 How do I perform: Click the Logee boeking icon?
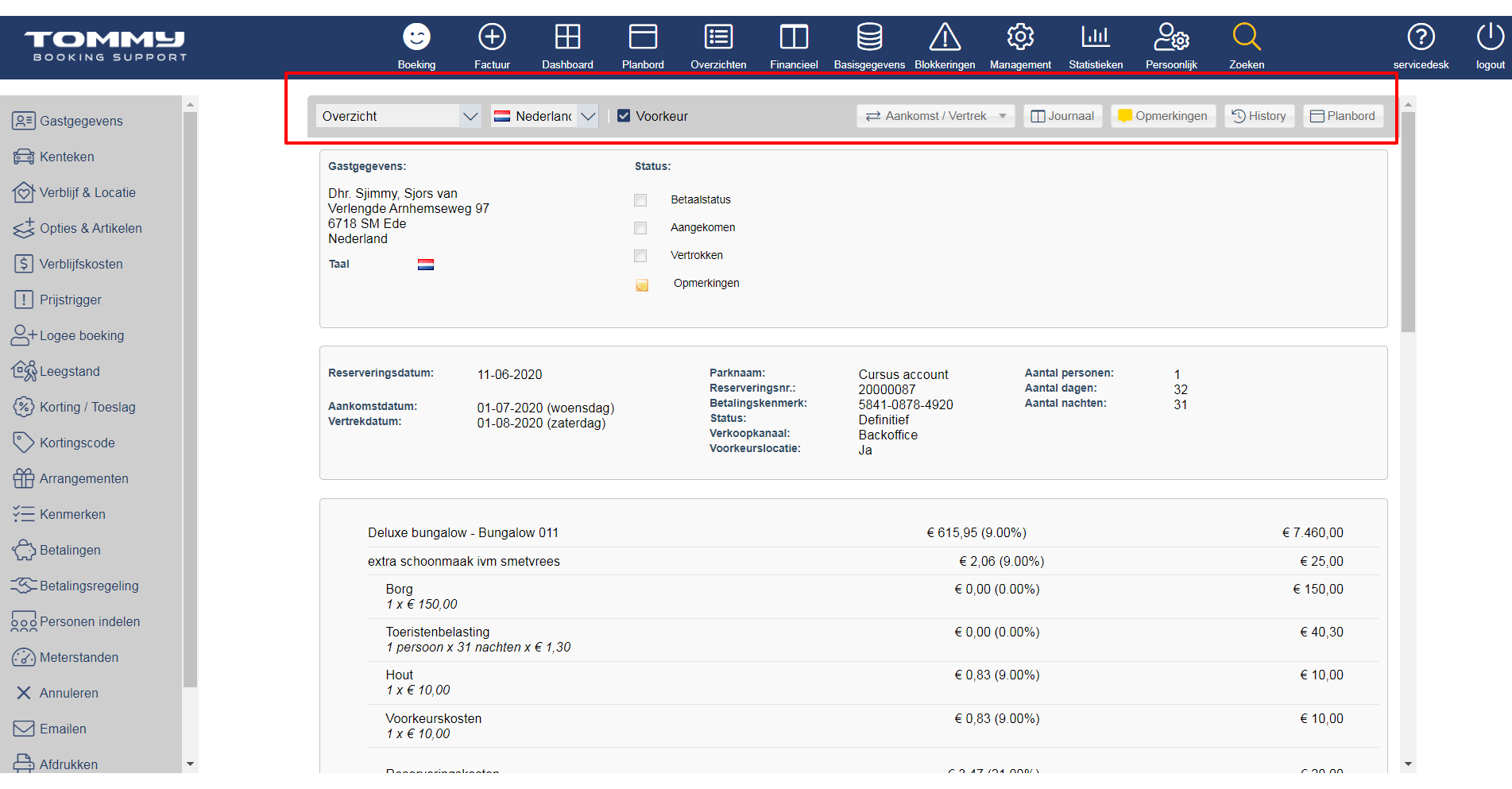click(x=24, y=335)
